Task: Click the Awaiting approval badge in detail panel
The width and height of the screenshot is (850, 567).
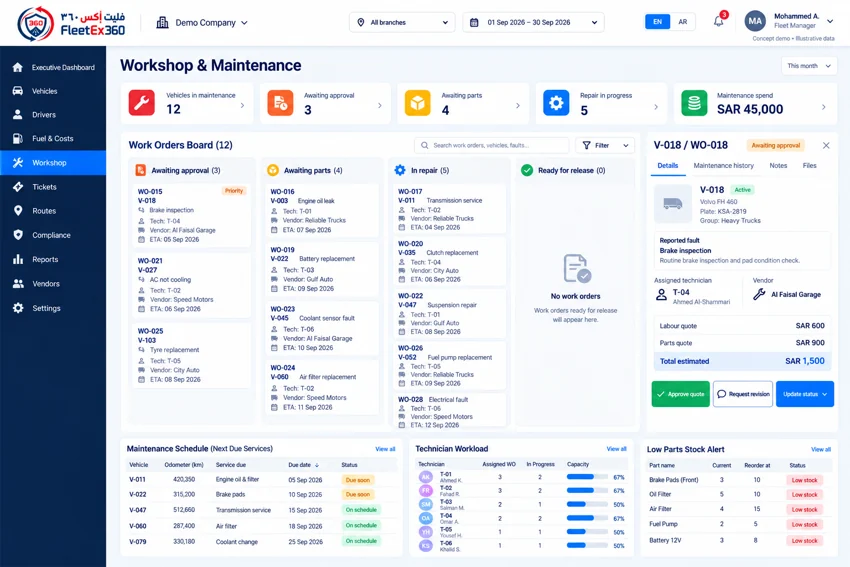Action: point(776,145)
